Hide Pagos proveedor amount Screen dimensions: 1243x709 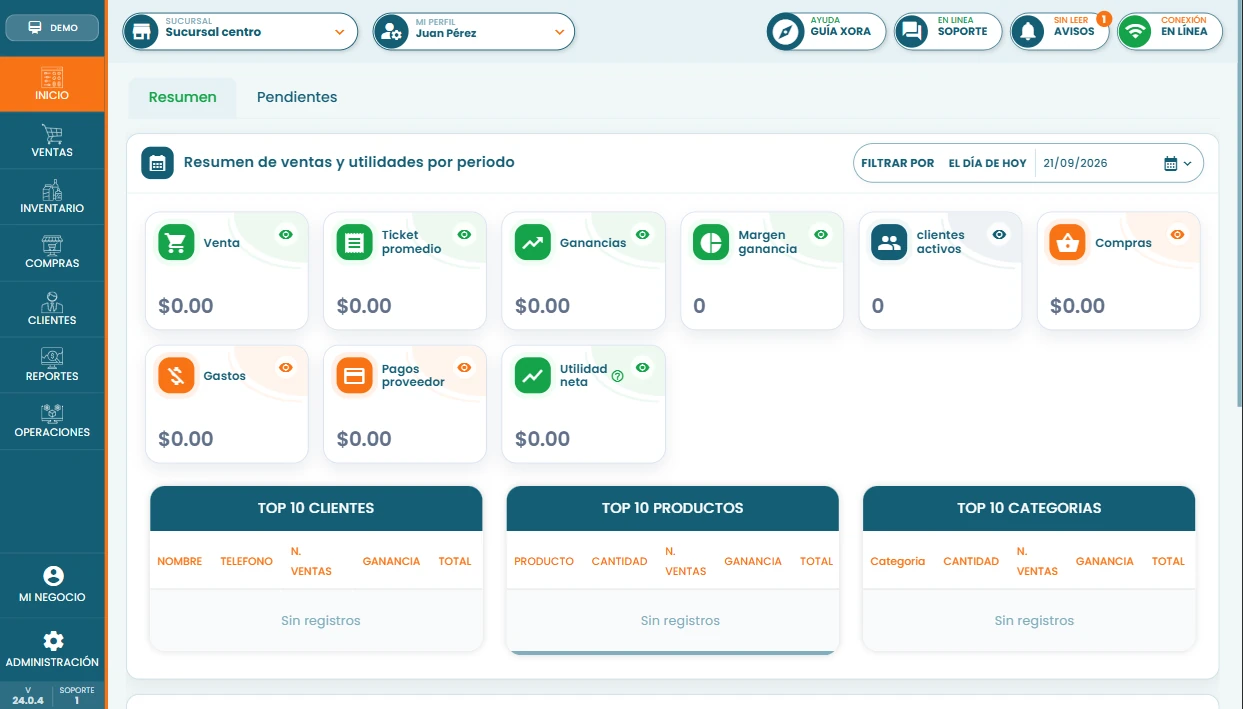[x=464, y=368]
